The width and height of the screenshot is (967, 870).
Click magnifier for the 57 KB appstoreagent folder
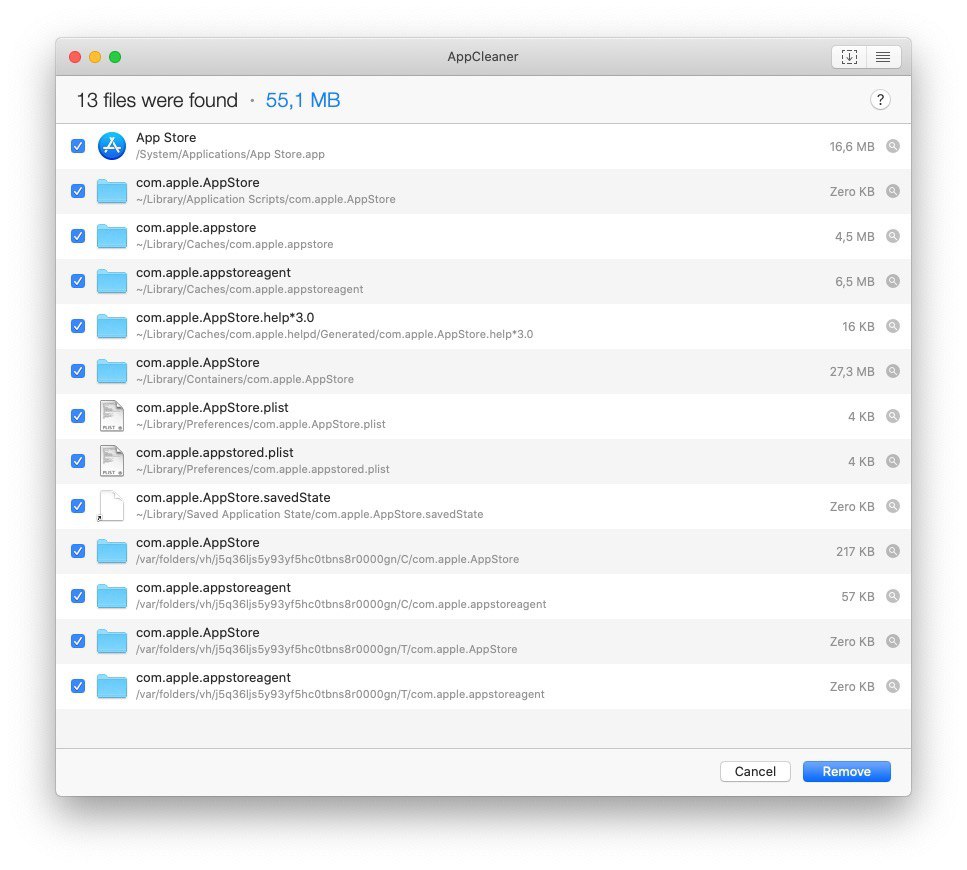pyautogui.click(x=892, y=596)
